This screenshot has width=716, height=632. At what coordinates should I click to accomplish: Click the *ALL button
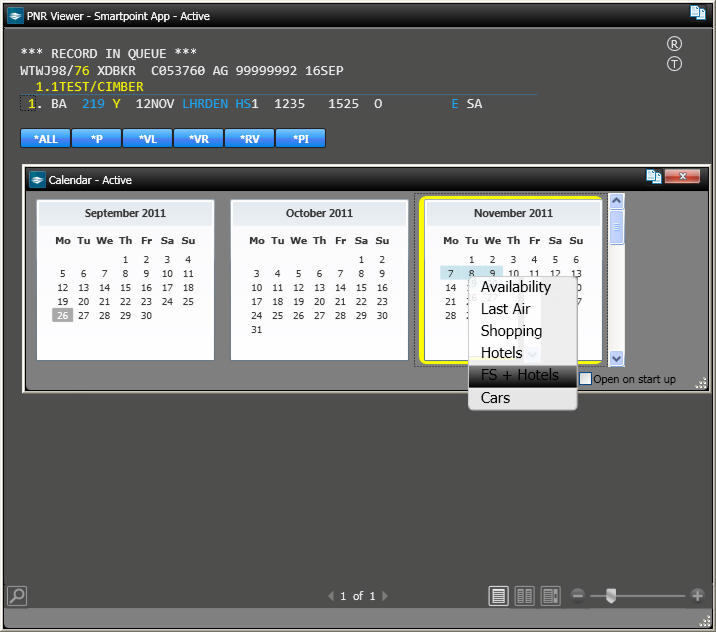[x=45, y=138]
